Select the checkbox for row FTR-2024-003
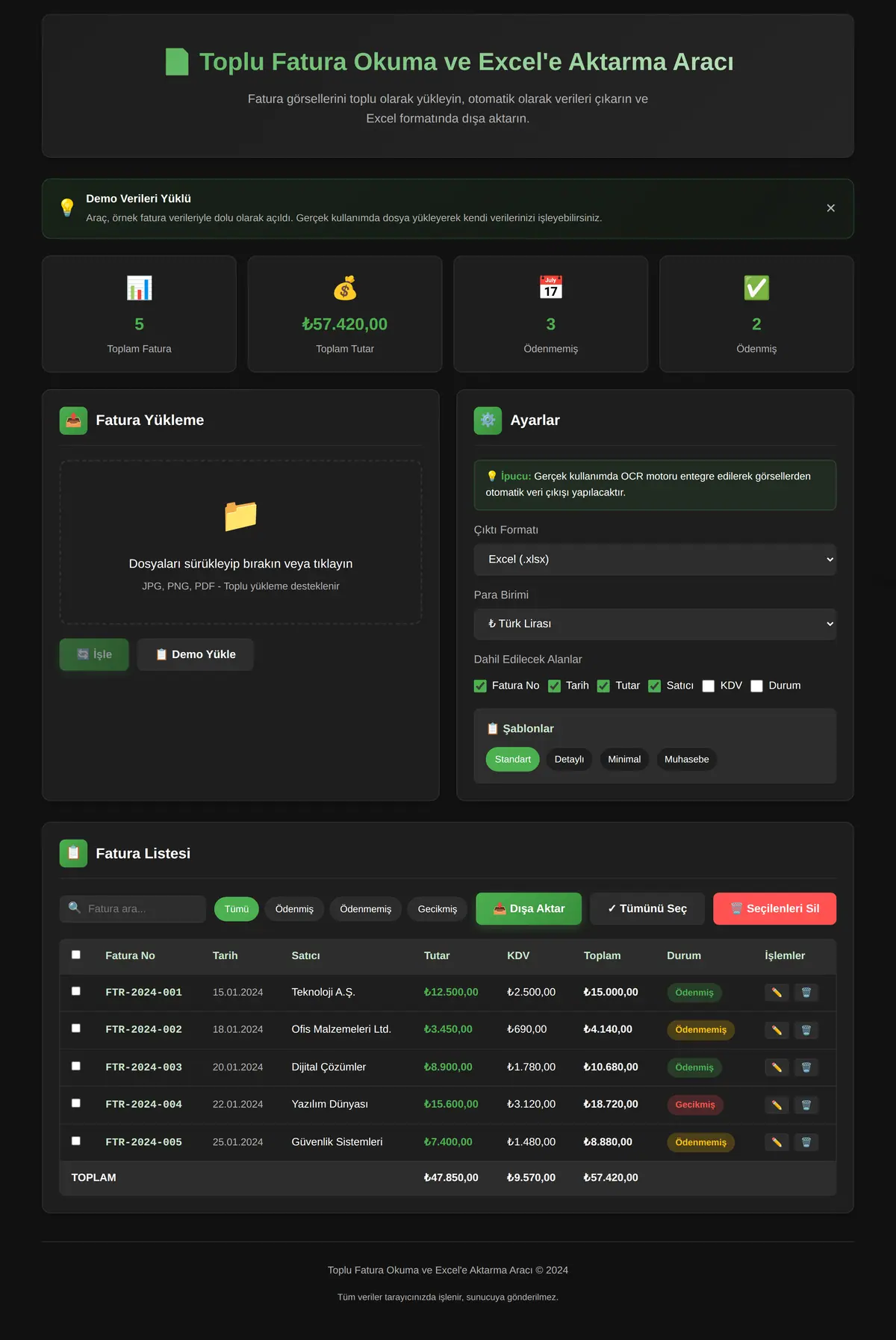The image size is (896, 1340). 76,1066
